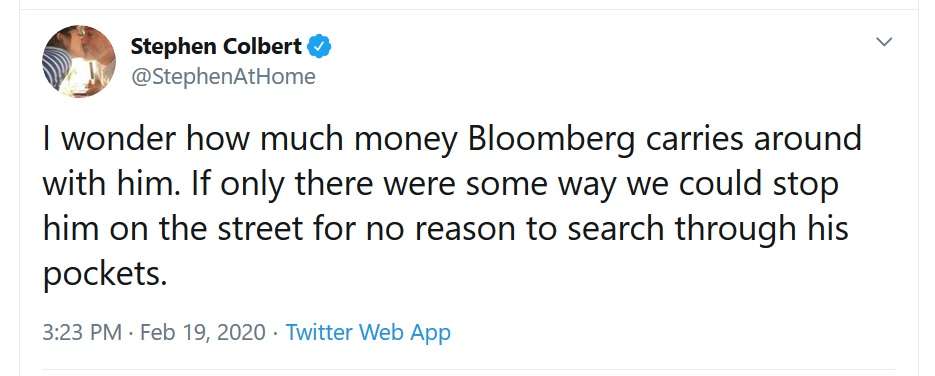Click the phrase 'carries around' in the tweet
935x376 pixels.
tap(753, 141)
